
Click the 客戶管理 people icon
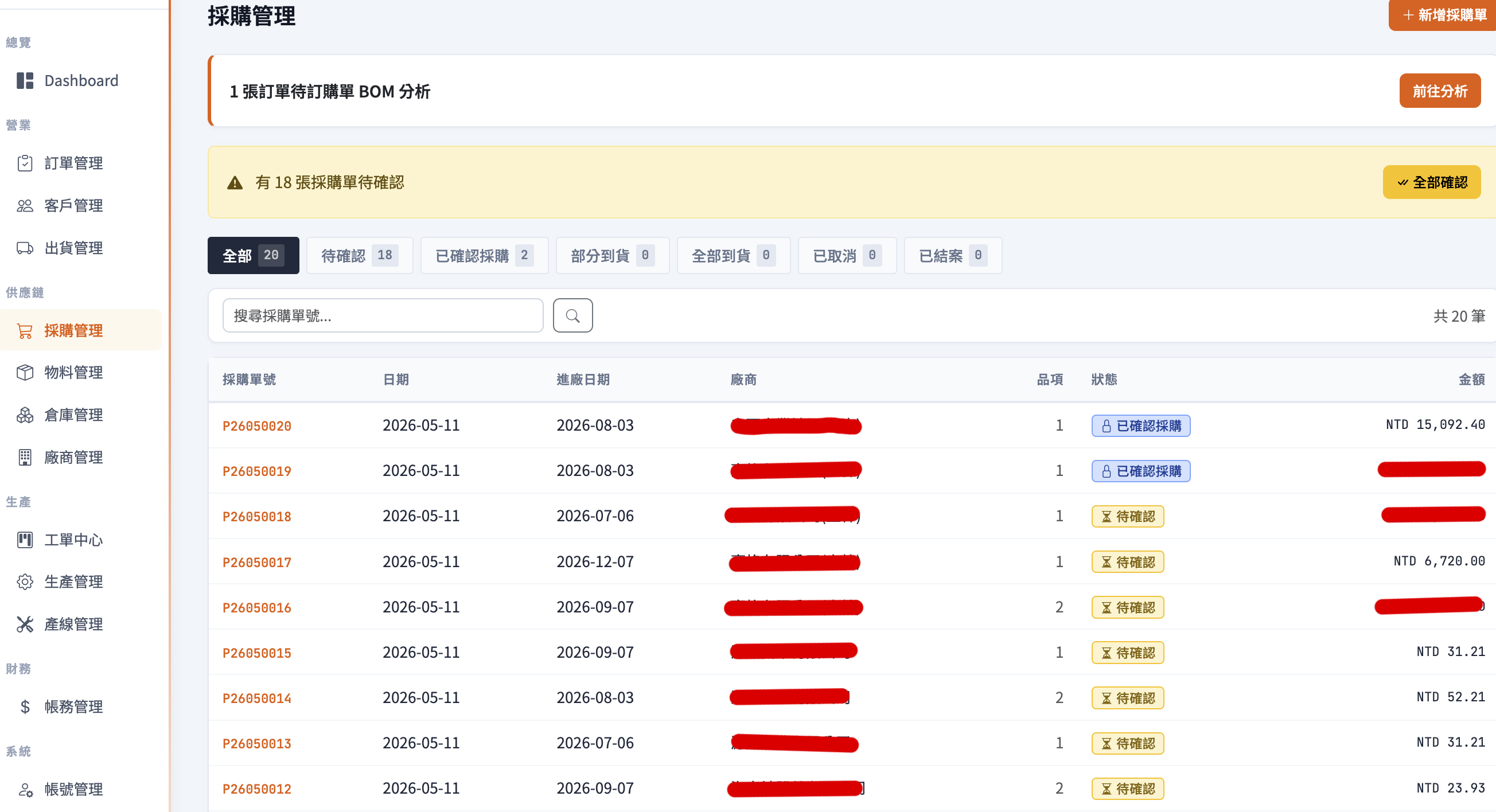tap(25, 205)
